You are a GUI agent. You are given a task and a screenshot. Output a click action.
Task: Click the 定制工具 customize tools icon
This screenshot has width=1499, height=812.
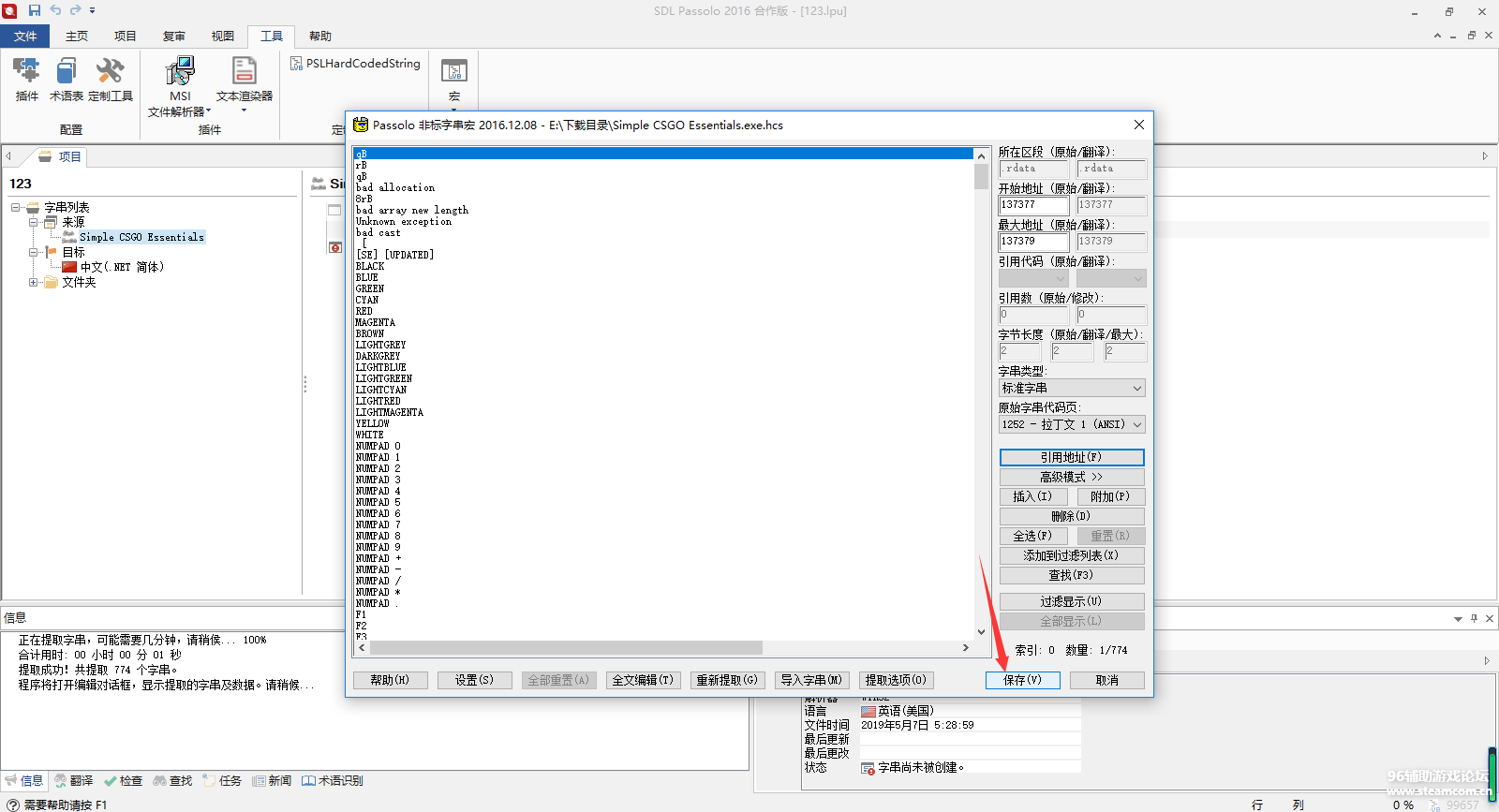point(110,72)
